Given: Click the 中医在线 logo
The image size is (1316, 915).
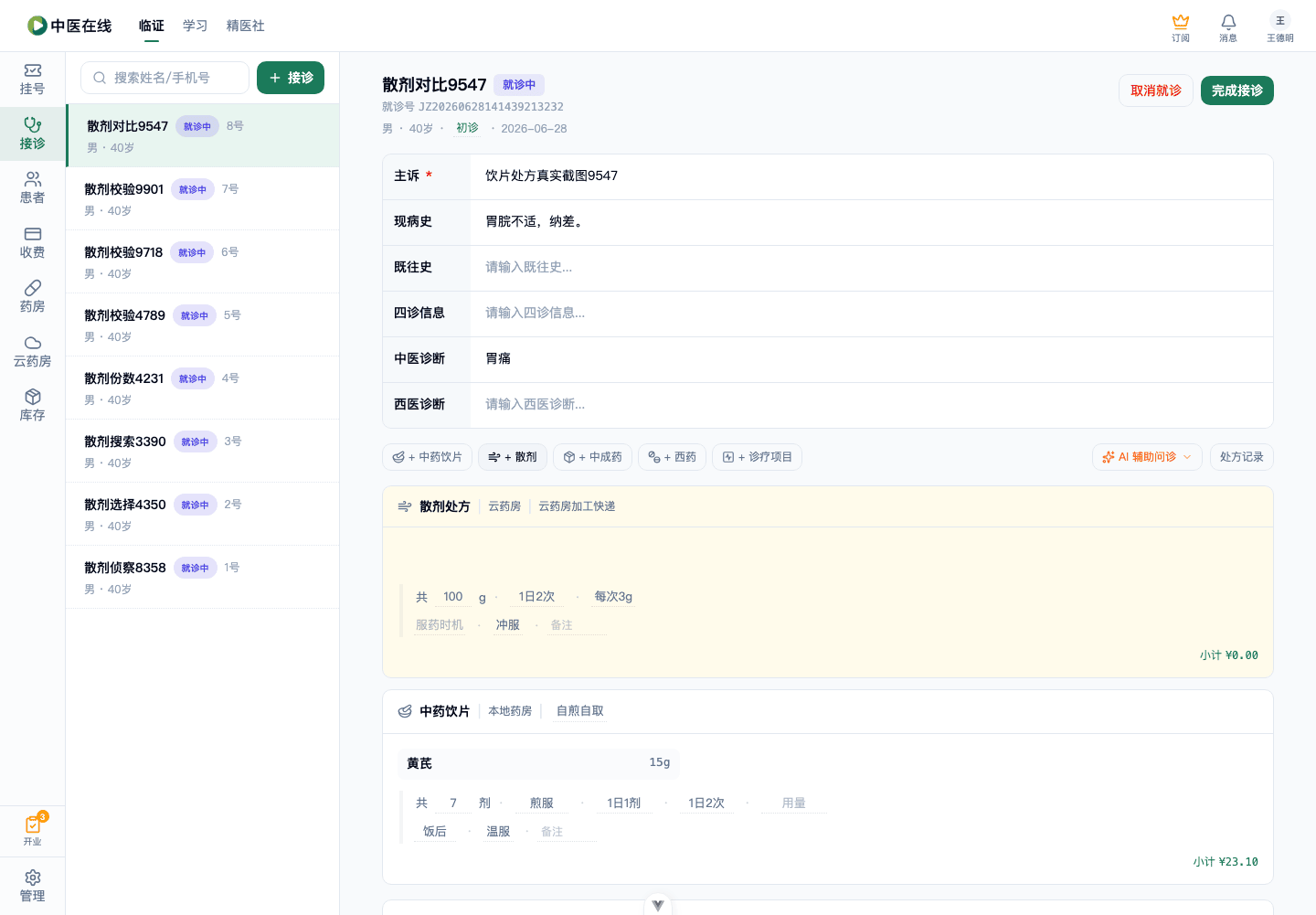Looking at the screenshot, I should coord(69,26).
